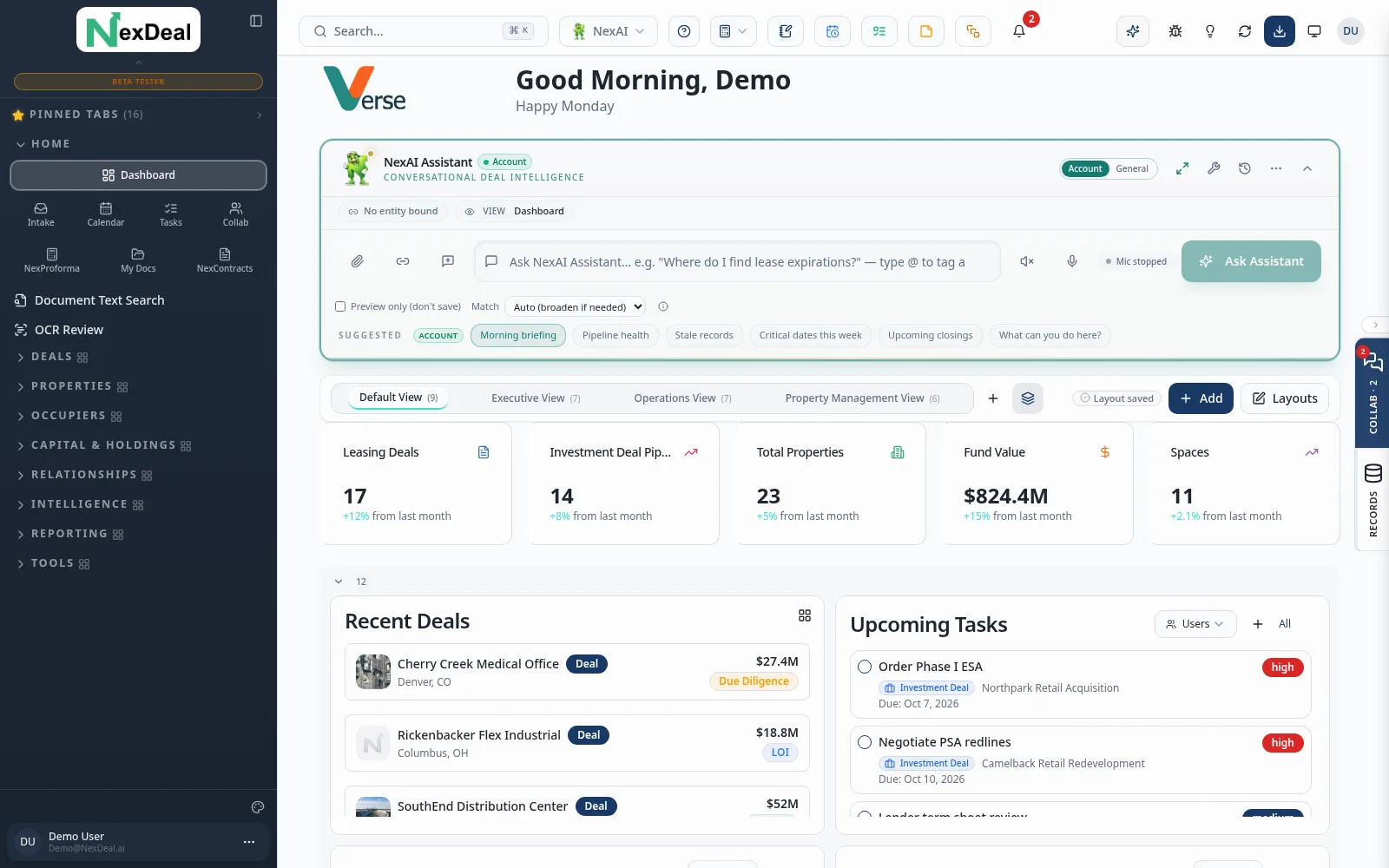The width and height of the screenshot is (1389, 868).
Task: Expand OCCUPIERS section in sidebar
Action: (x=68, y=416)
